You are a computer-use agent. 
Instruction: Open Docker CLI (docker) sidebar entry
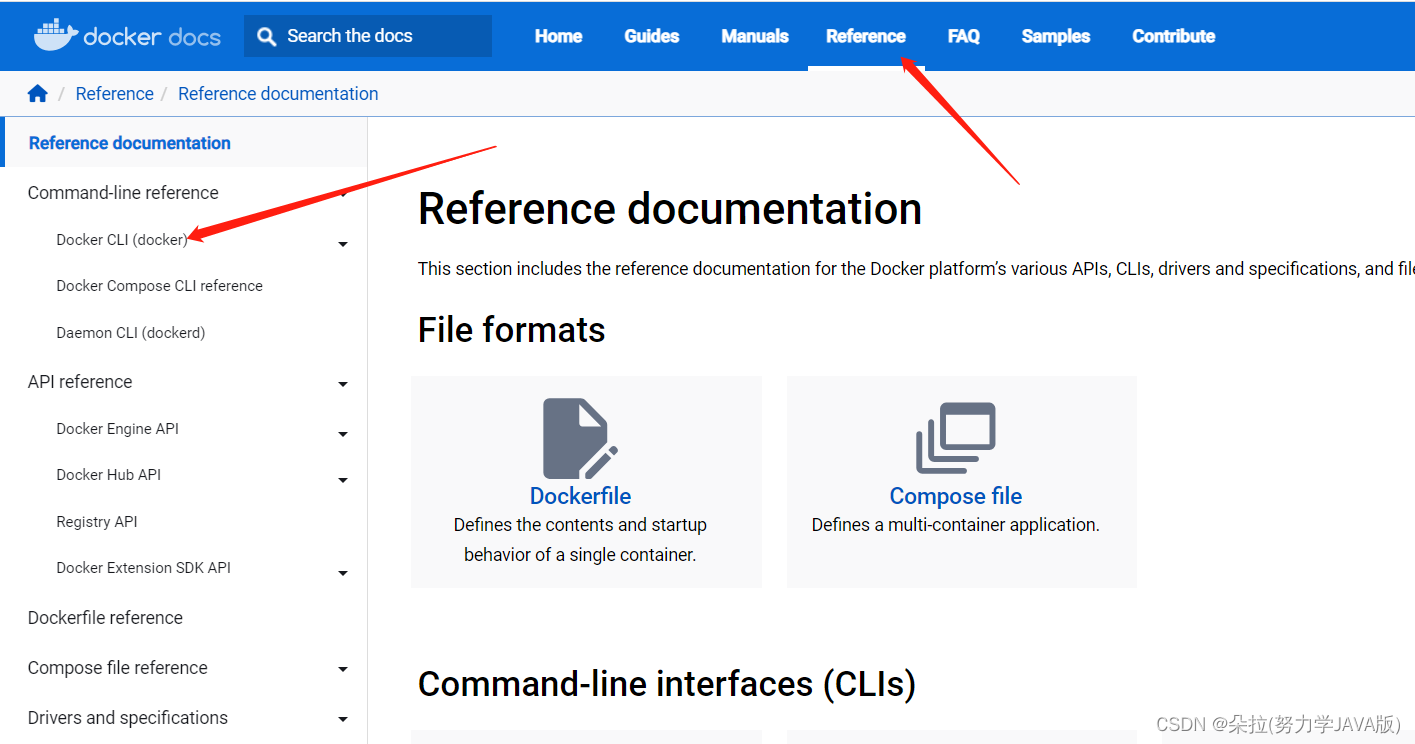pyautogui.click(x=122, y=240)
